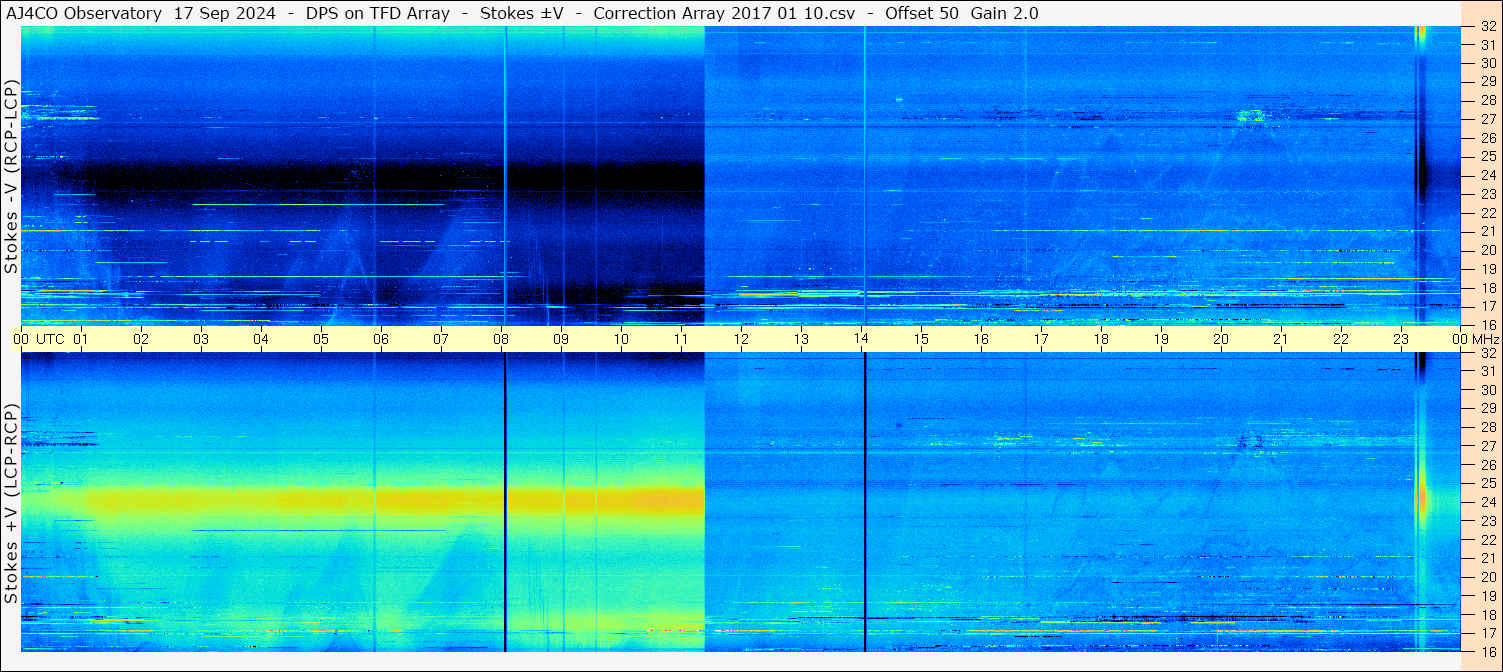Select the 05 hour mark on the UTC axis
This screenshot has height=672, width=1503.
pos(321,339)
